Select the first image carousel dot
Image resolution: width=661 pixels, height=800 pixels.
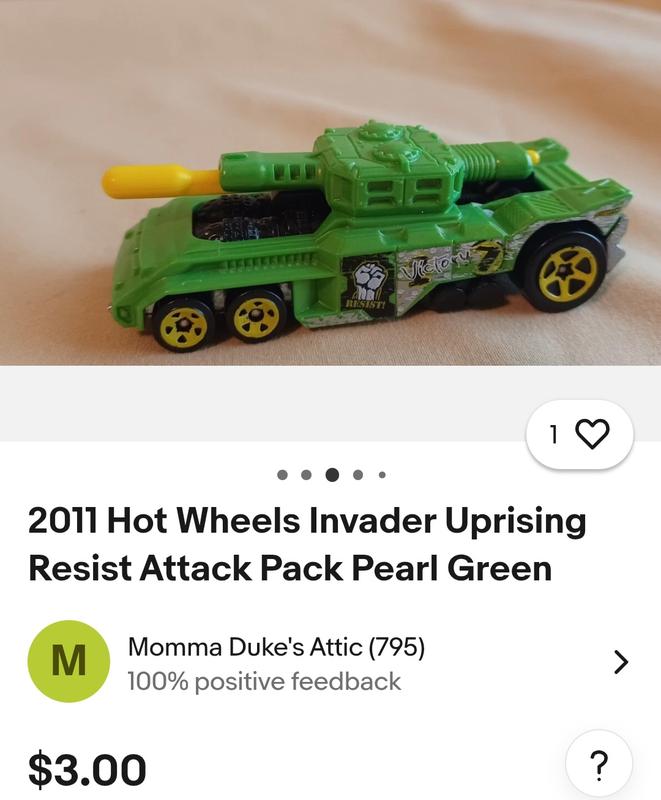tap(282, 475)
